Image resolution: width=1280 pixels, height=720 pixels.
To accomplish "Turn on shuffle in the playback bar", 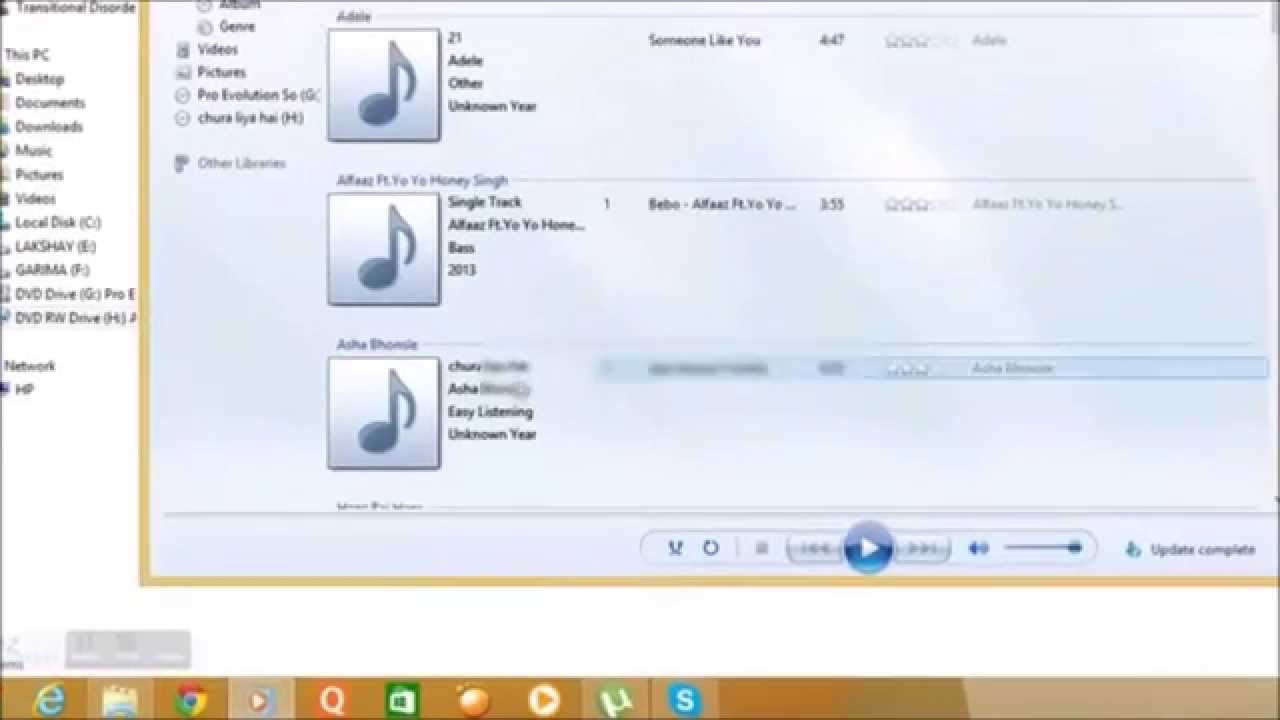I will pyautogui.click(x=676, y=548).
